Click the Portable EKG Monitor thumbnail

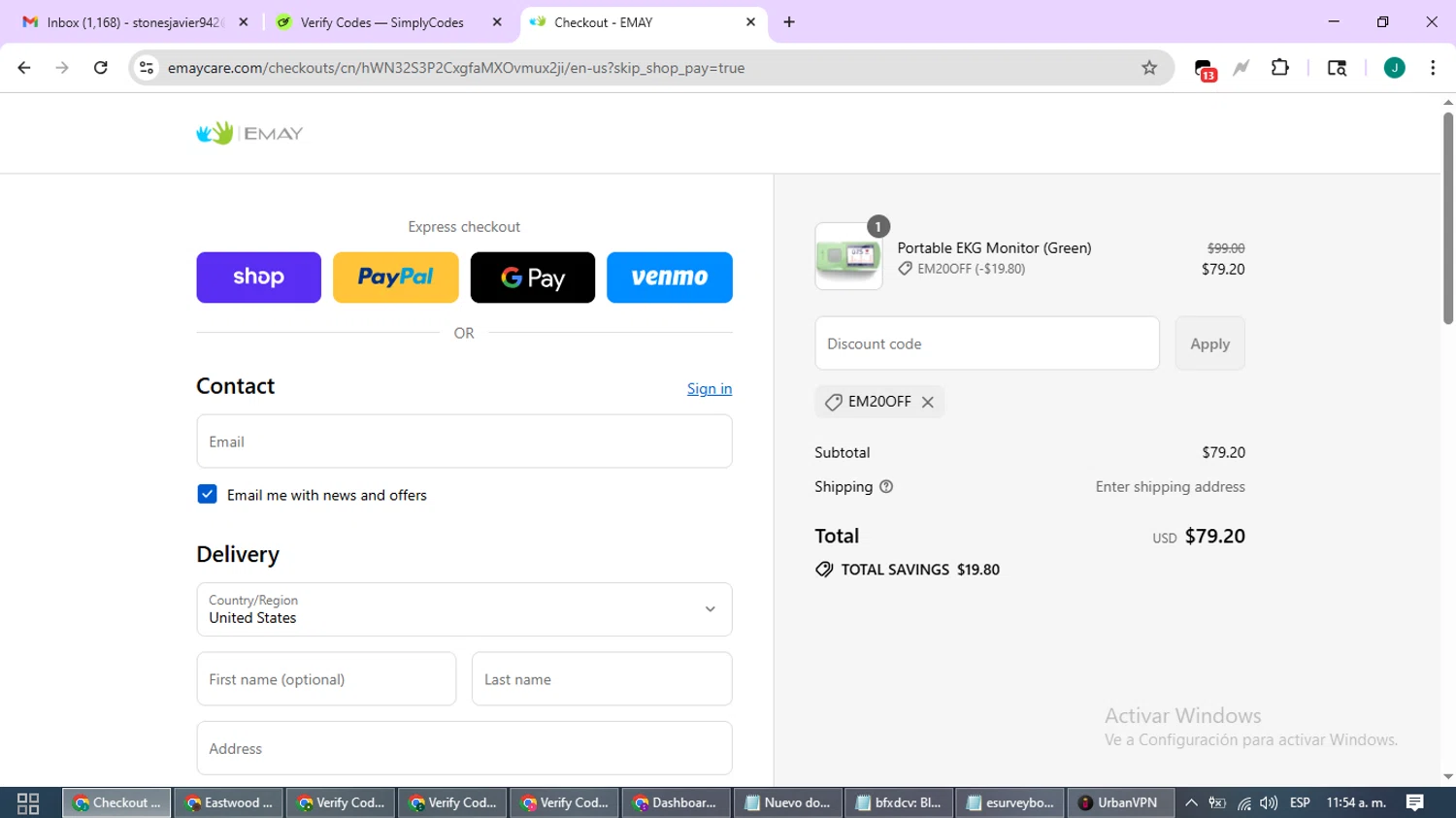click(848, 256)
